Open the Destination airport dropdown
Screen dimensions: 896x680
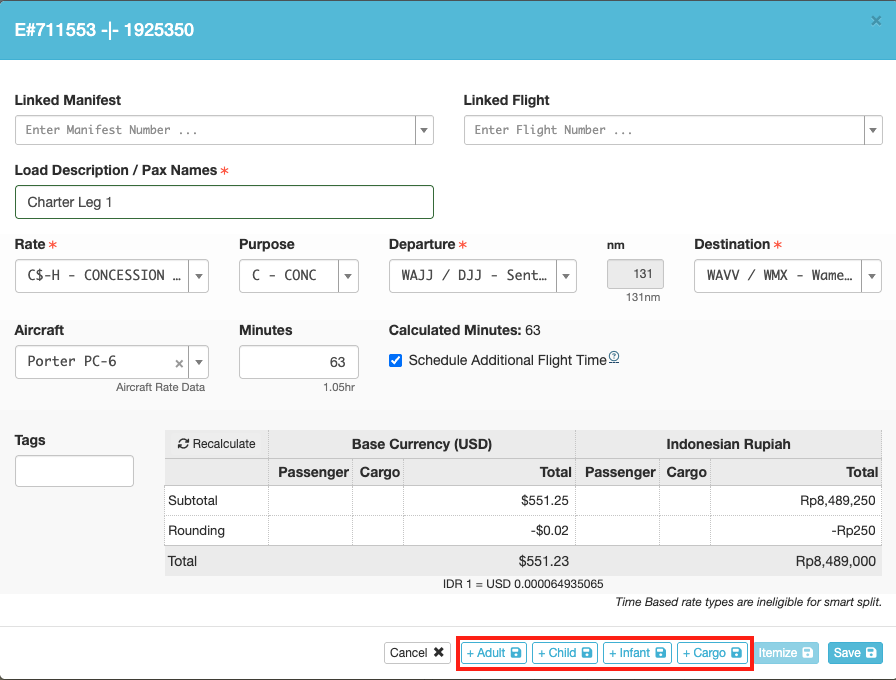coord(871,276)
